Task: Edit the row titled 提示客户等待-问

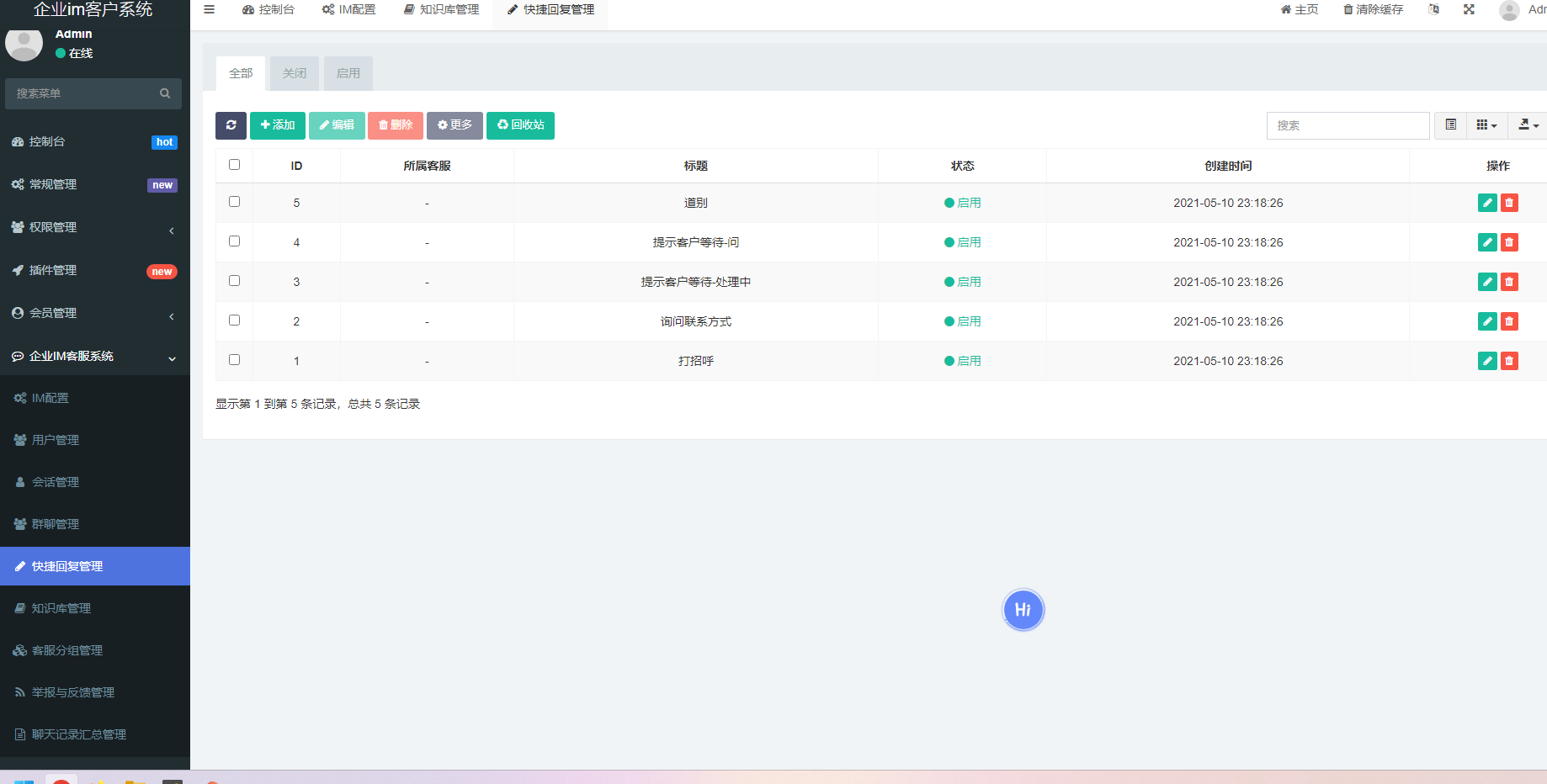Action: (1487, 242)
